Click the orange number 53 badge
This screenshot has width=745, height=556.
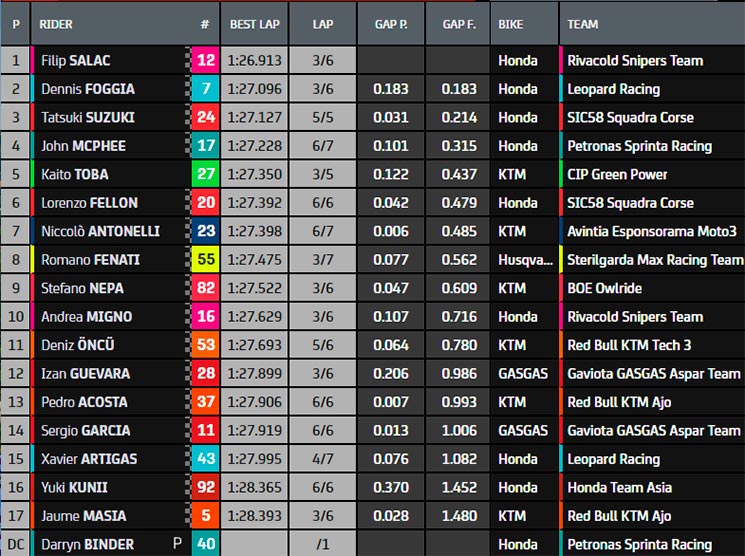[205, 345]
